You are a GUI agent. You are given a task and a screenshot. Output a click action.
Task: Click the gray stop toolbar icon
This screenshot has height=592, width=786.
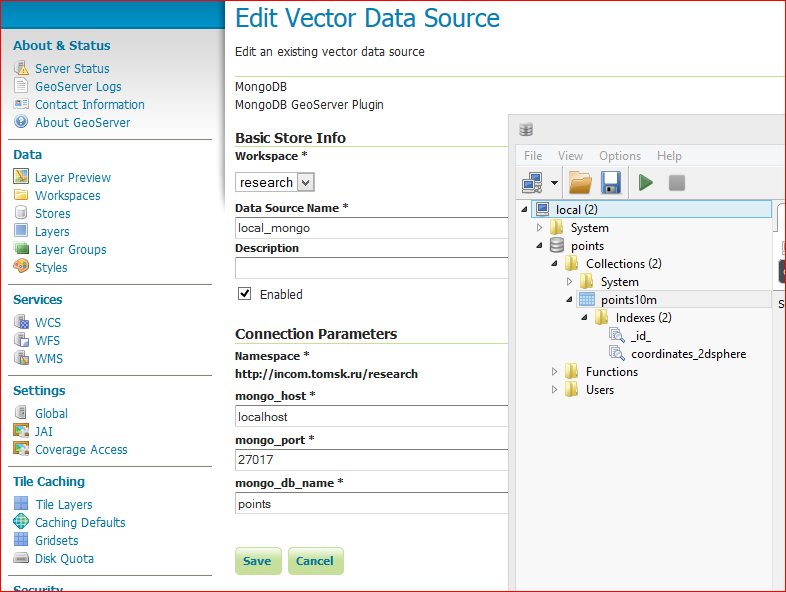[x=677, y=183]
